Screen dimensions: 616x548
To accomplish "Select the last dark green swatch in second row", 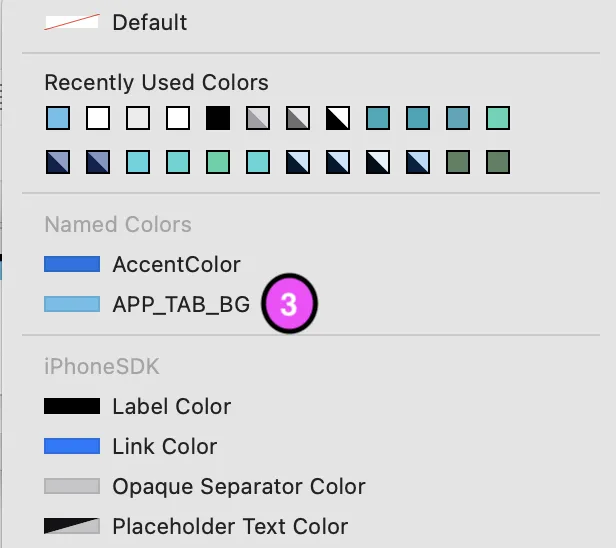I will (x=498, y=161).
